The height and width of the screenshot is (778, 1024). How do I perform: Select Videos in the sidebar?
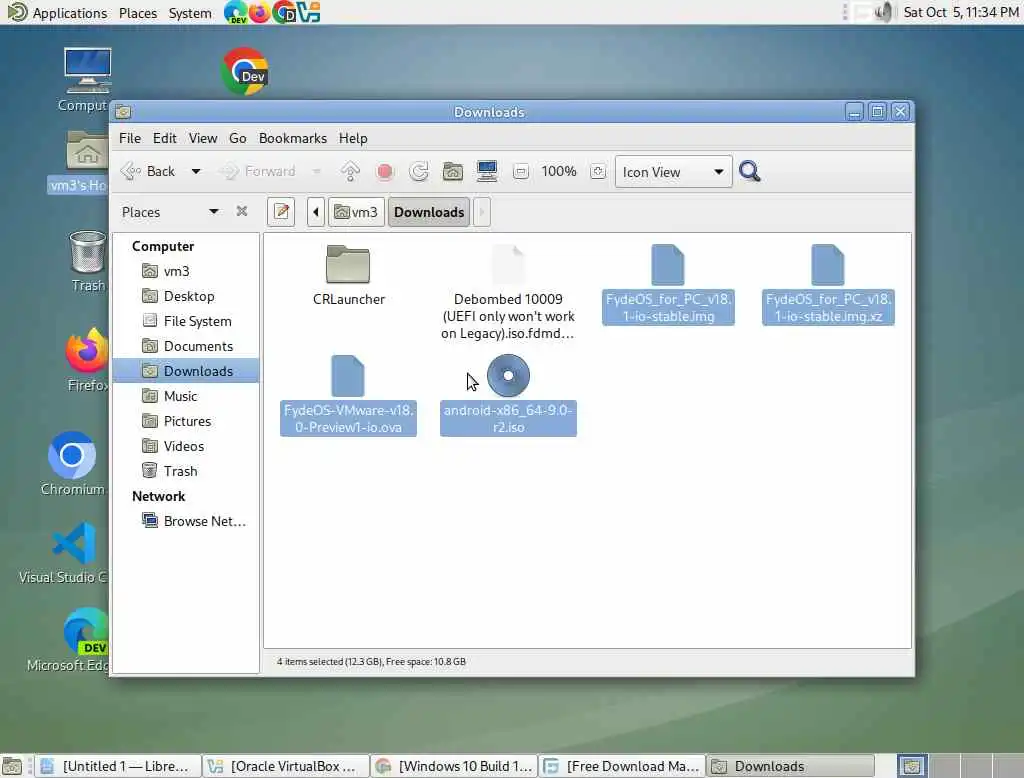(186, 446)
